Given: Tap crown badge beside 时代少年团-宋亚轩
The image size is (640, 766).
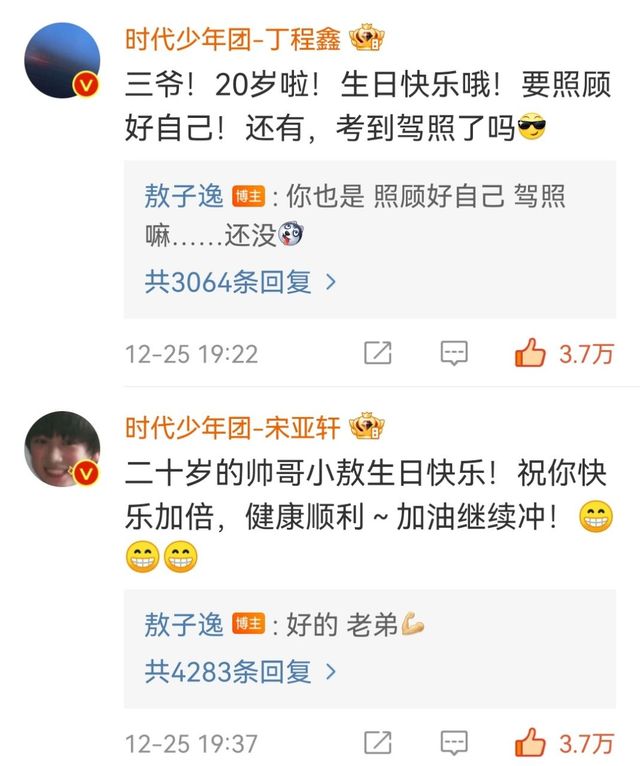Looking at the screenshot, I should tap(367, 426).
